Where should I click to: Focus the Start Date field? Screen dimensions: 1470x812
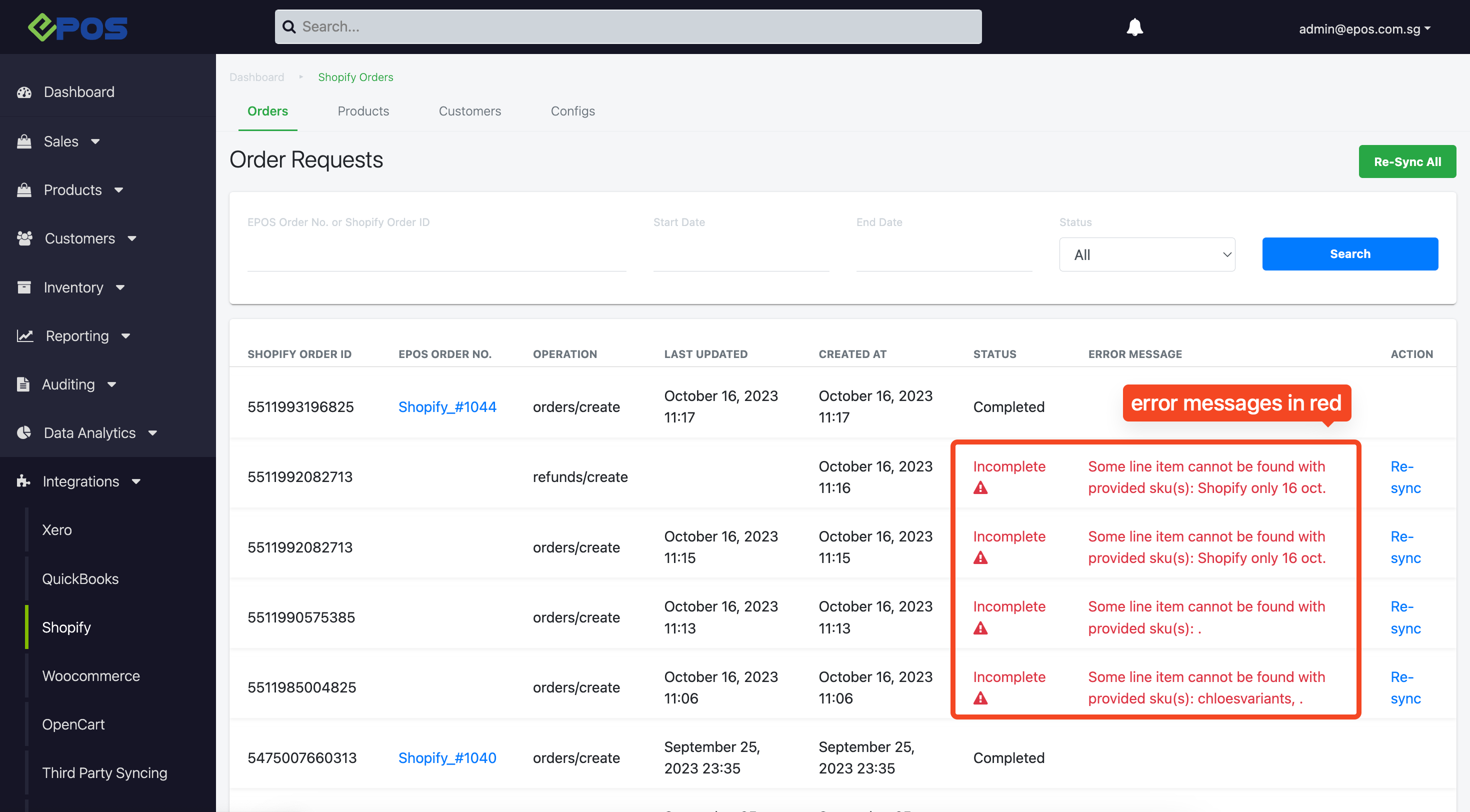740,254
